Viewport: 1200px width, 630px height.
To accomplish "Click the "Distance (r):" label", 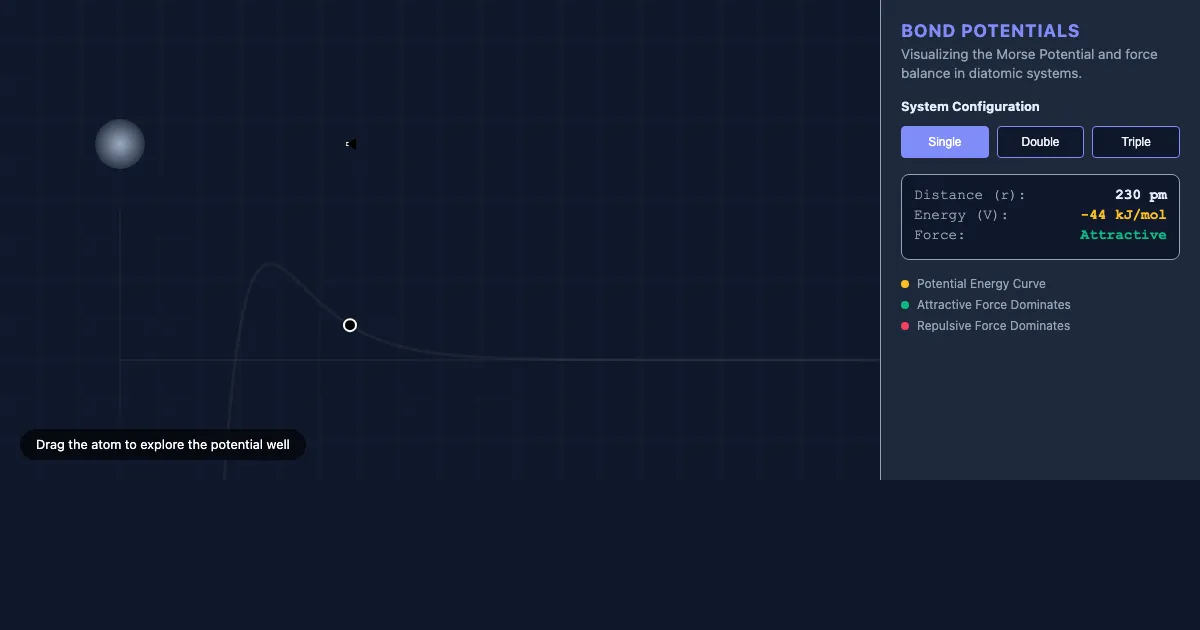I will point(970,195).
